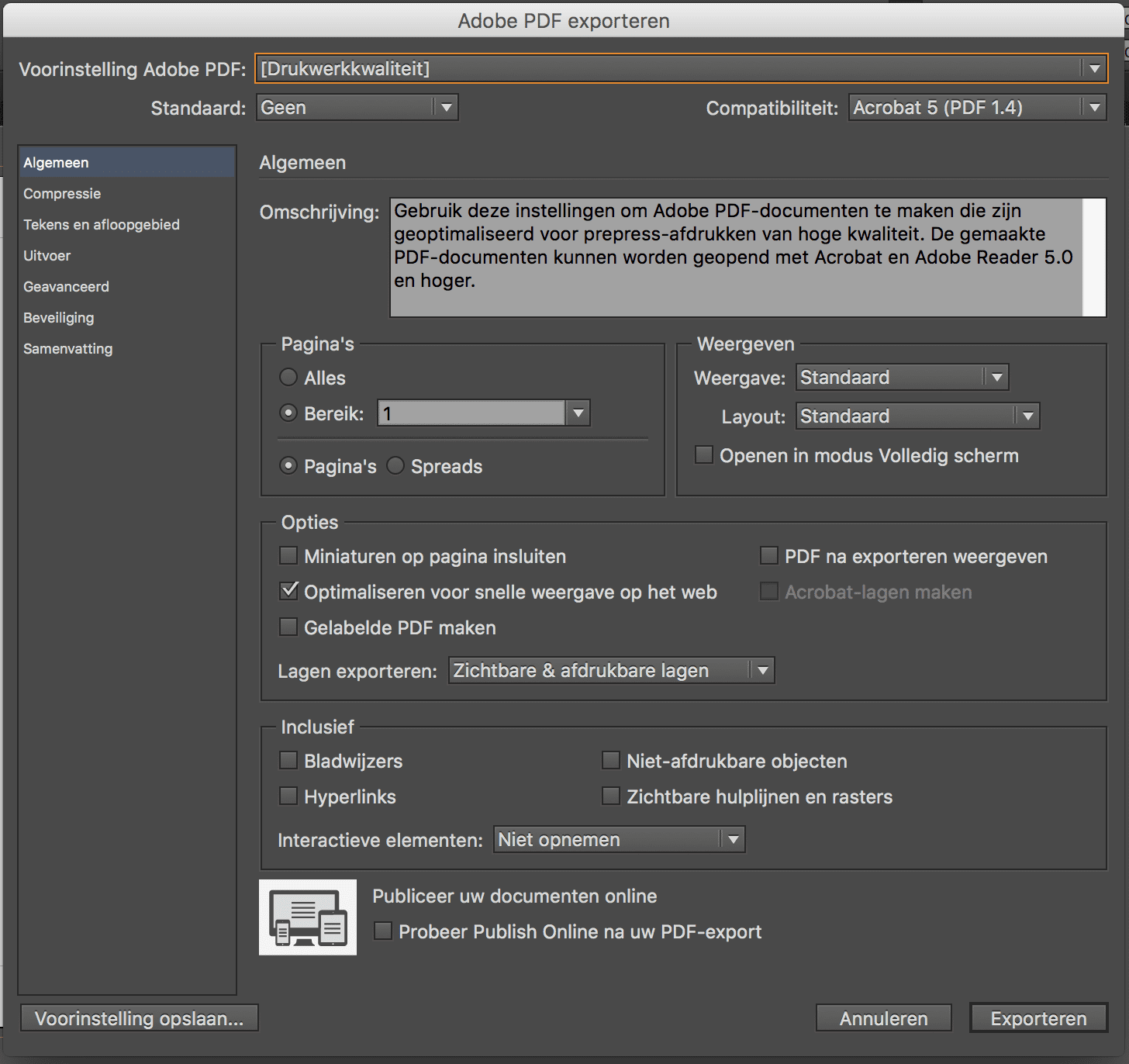The height and width of the screenshot is (1064, 1129).
Task: Open the Interactieve elementen dropdown
Action: pyautogui.click(x=619, y=840)
